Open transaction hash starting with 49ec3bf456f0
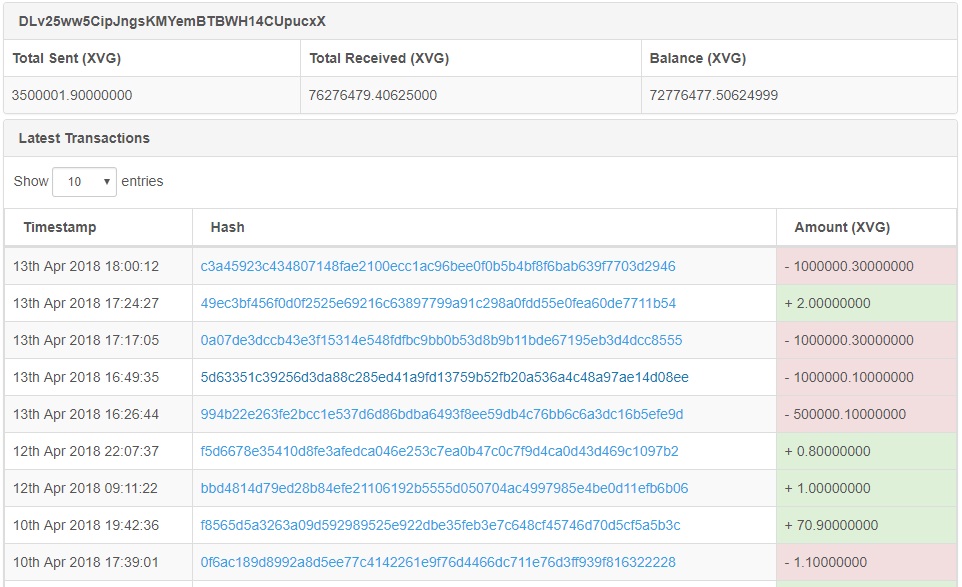The height and width of the screenshot is (587, 962). click(x=438, y=303)
